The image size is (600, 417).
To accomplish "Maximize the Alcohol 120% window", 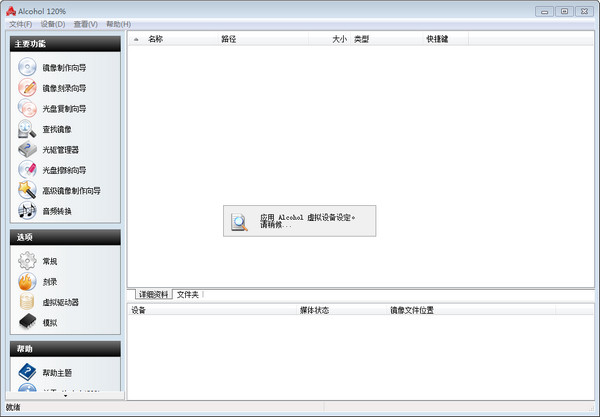I will point(564,11).
